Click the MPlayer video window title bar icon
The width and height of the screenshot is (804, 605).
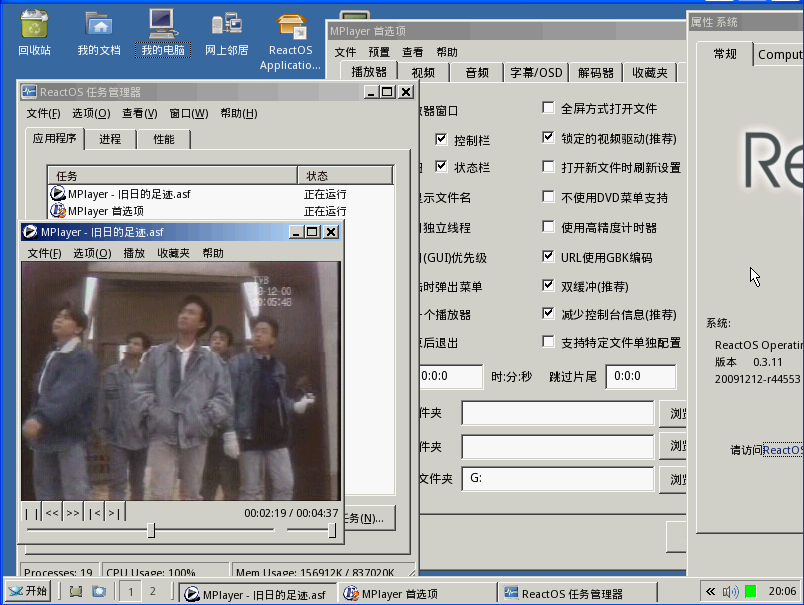point(30,232)
